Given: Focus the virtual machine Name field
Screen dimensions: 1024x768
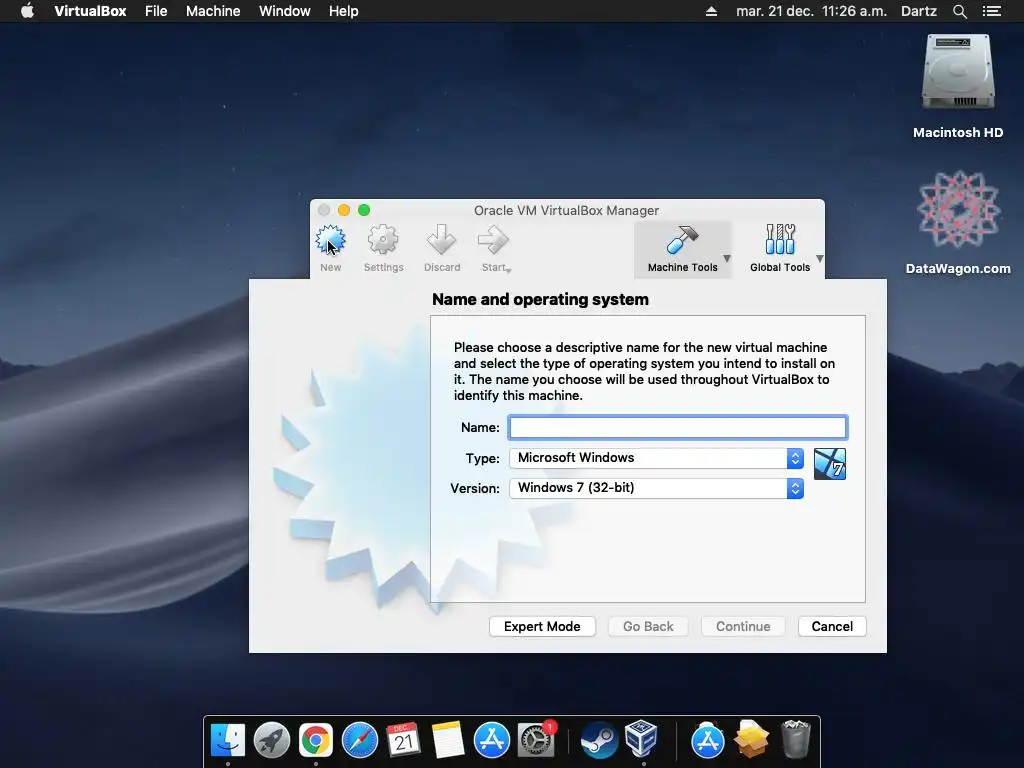Looking at the screenshot, I should click(x=678, y=427).
